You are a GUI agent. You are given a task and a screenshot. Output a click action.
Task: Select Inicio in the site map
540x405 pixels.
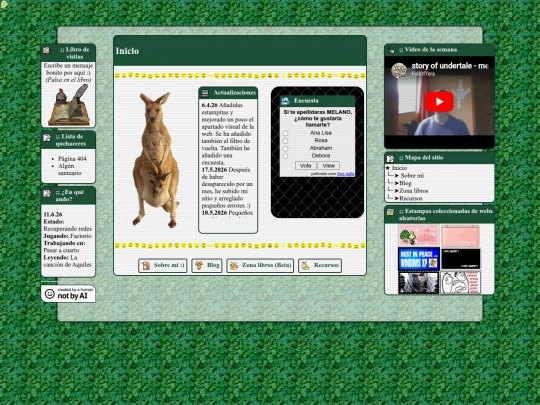click(399, 168)
